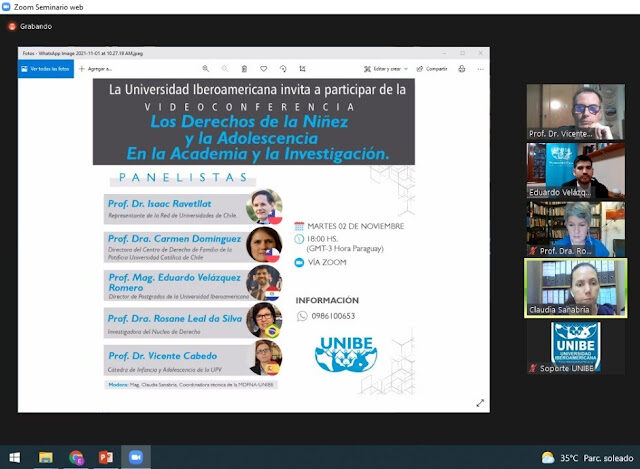This screenshot has height=469, width=640.
Task: Expand the Agregar a menu
Action: coord(97,69)
